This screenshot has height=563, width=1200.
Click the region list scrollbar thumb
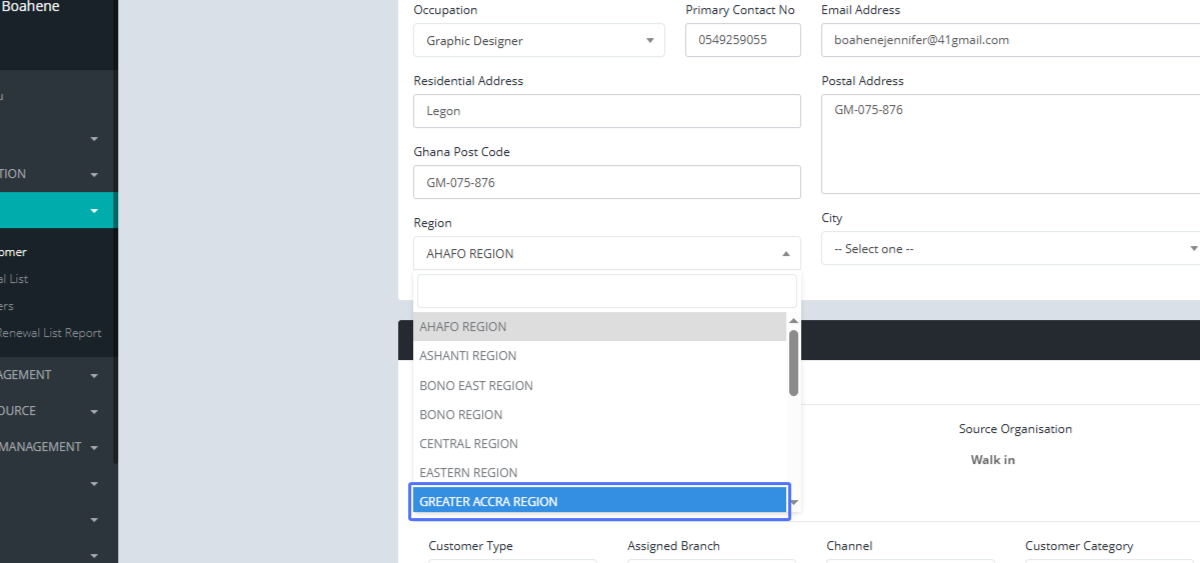point(793,362)
